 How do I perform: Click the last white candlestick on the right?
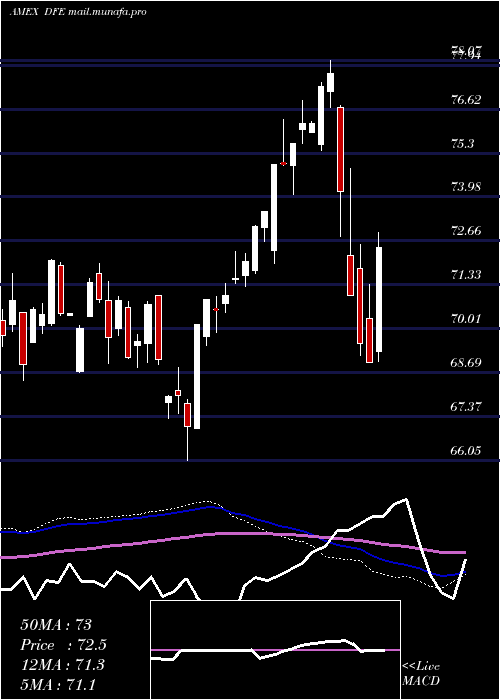379,299
